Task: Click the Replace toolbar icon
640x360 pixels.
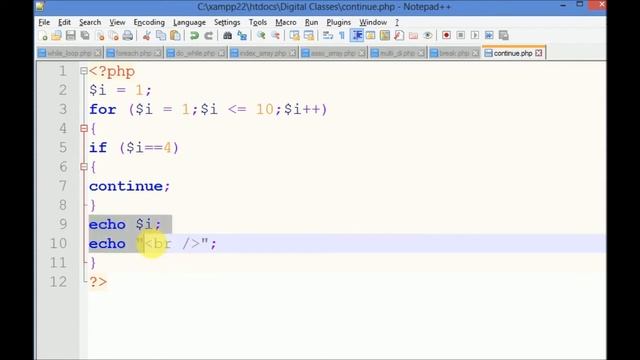Action: click(x=242, y=36)
